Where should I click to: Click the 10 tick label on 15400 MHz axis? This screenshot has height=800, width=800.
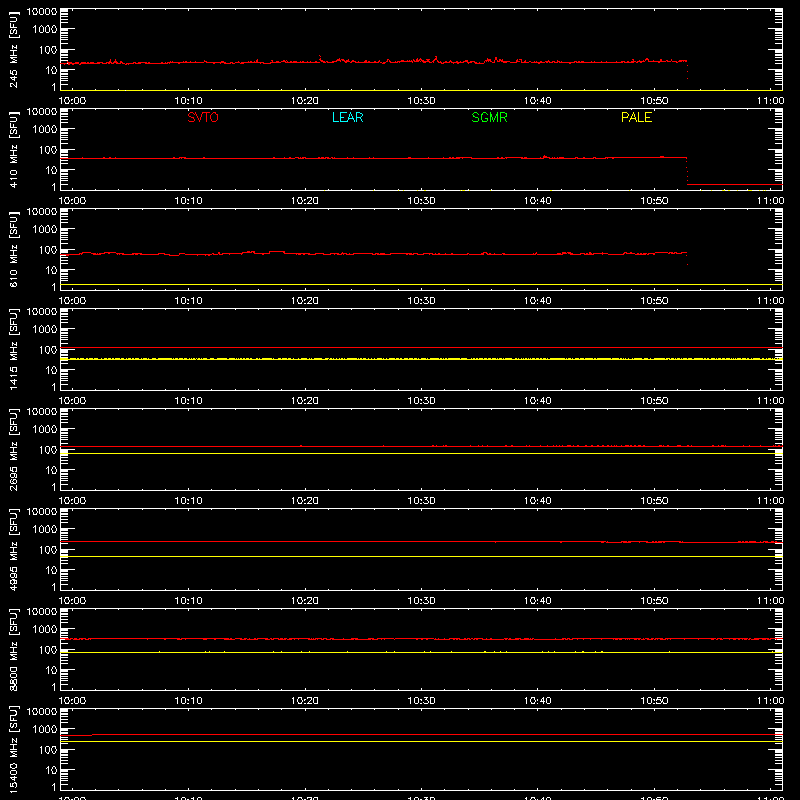tap(51, 770)
